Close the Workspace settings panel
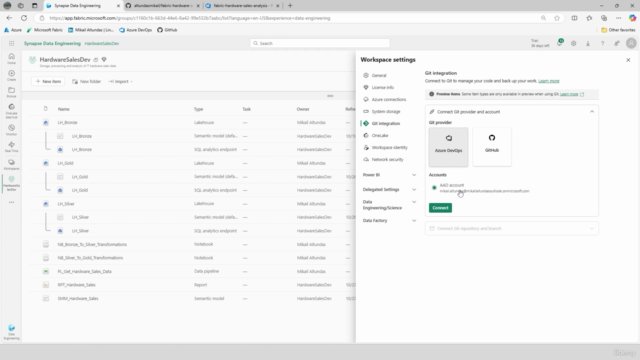 tap(628, 60)
